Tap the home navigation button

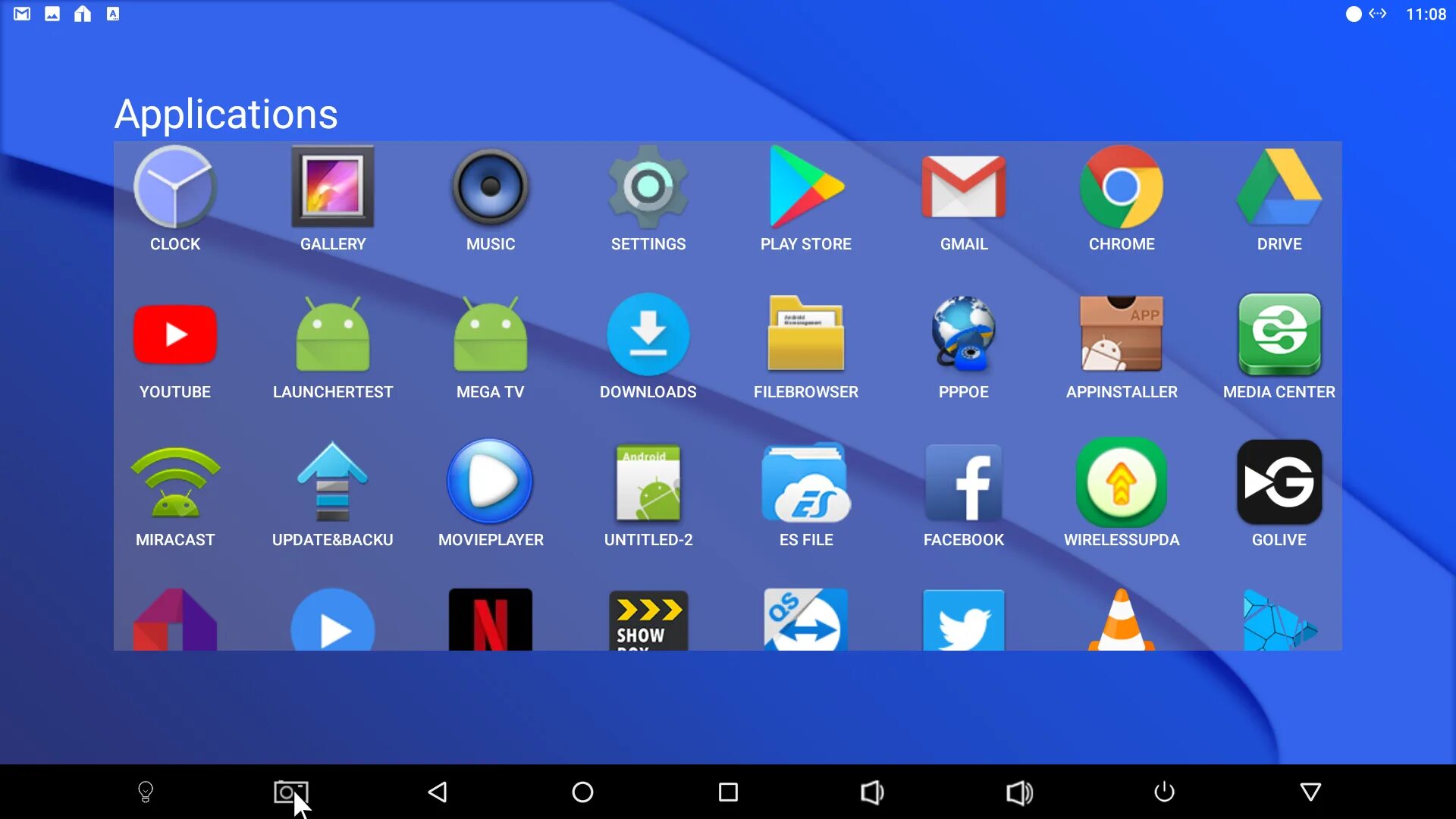pyautogui.click(x=582, y=792)
